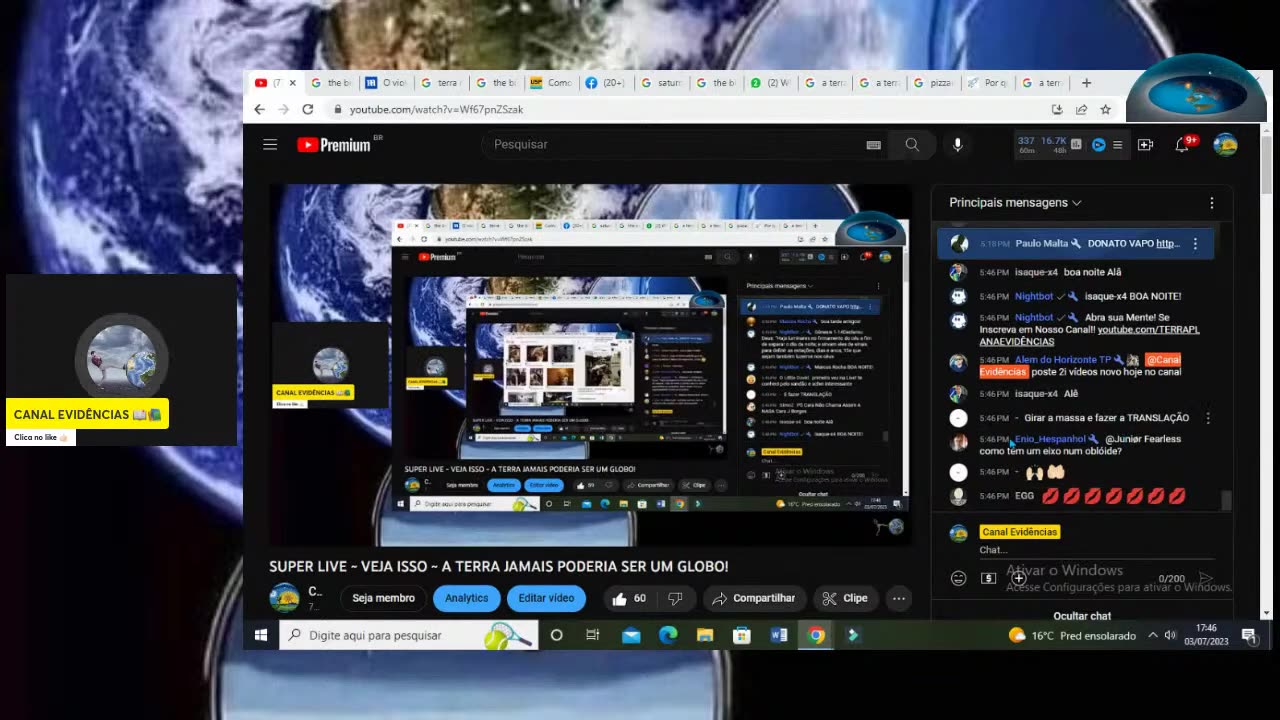1280x720 pixels.
Task: Open the YouTube hamburger guide menu
Action: click(270, 145)
